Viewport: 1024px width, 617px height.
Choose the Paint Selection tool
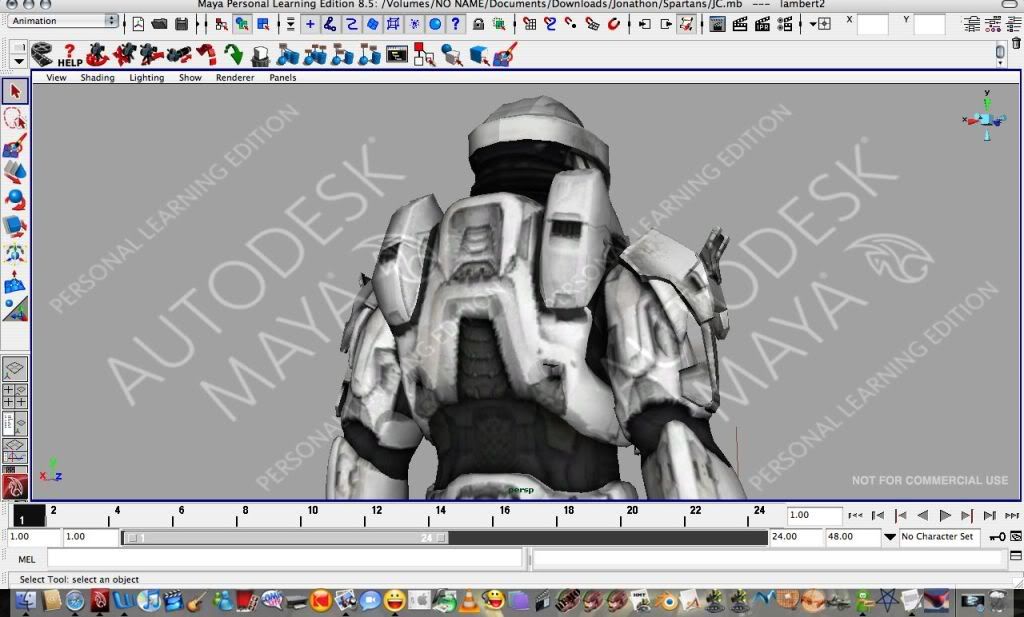tap(15, 146)
